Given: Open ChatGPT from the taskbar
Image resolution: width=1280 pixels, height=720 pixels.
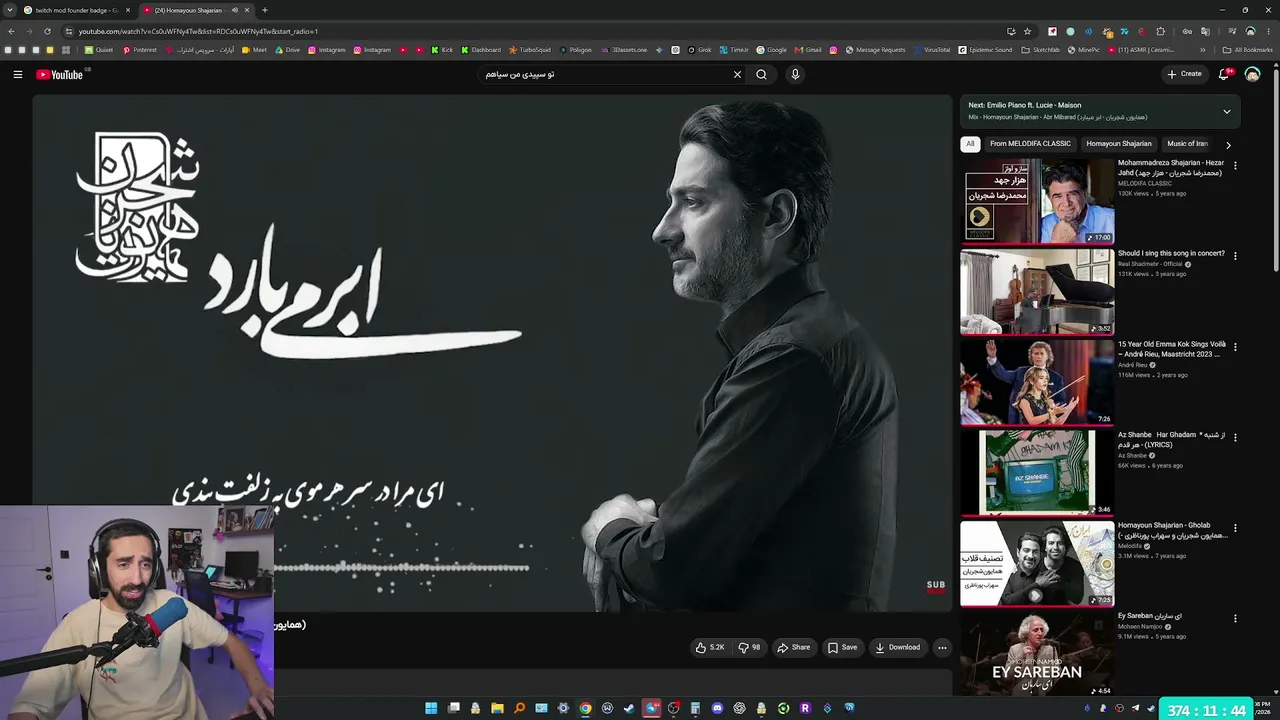Looking at the screenshot, I should (x=739, y=708).
